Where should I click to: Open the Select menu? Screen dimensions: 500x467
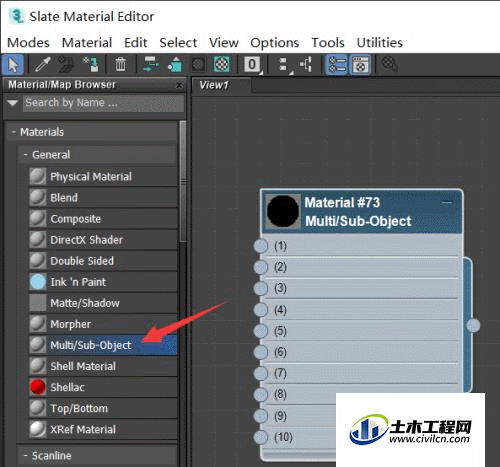point(178,43)
